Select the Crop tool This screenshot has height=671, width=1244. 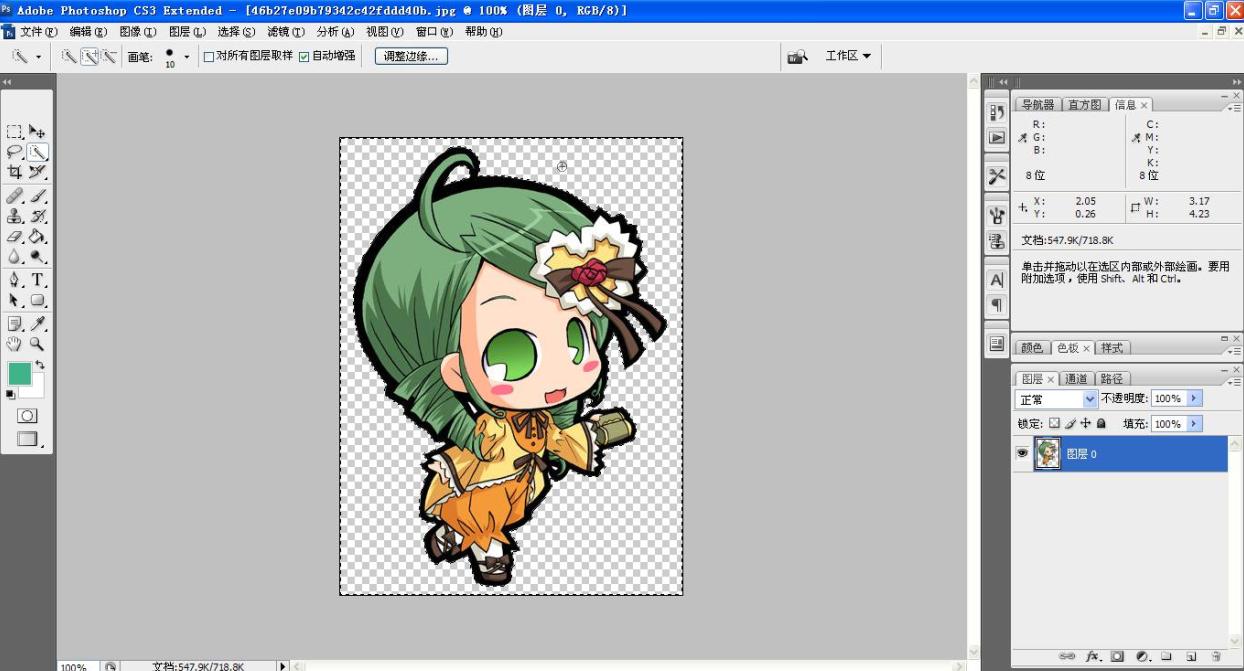14,173
